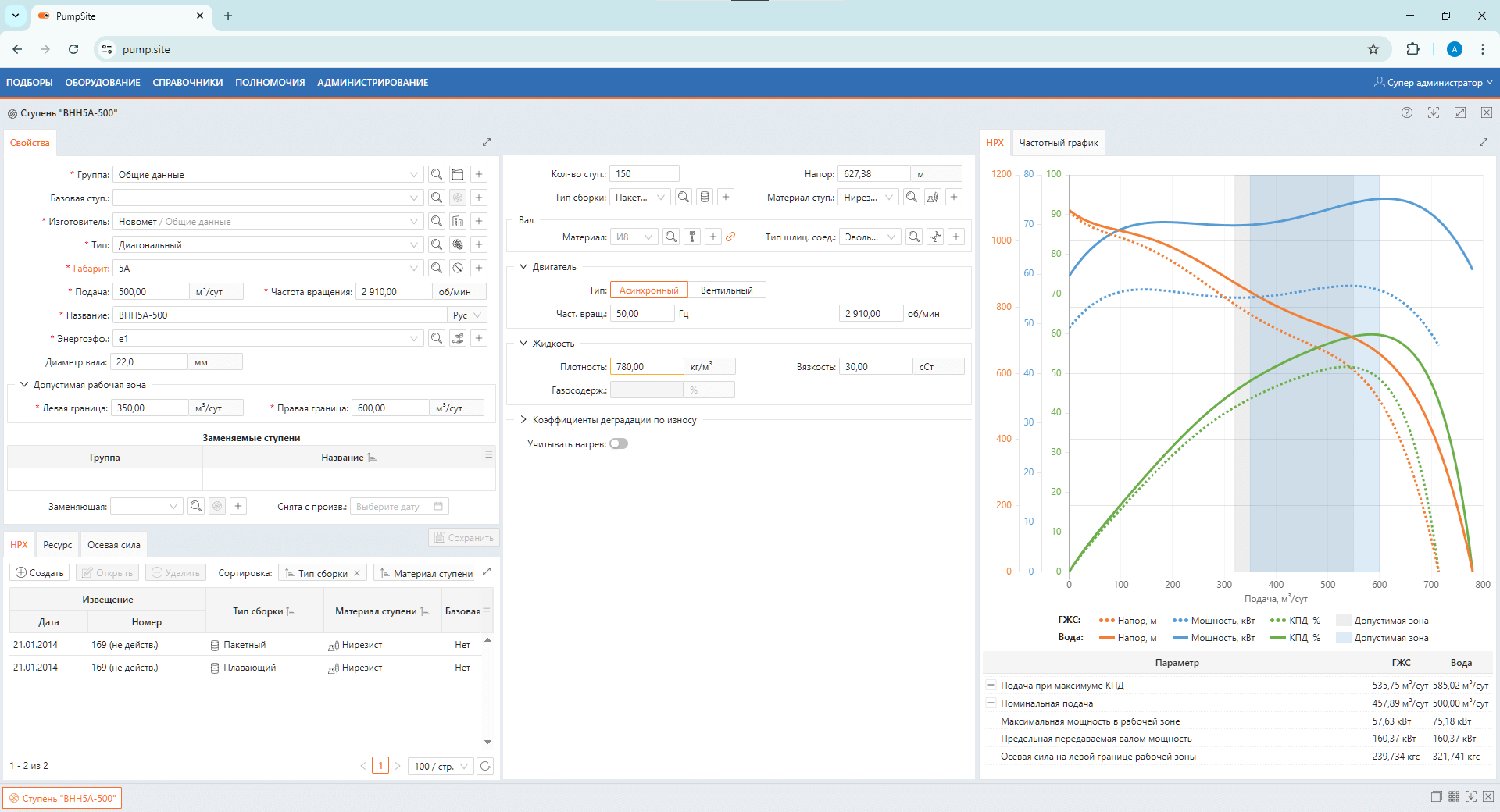
Task: Click the Создать button
Action: click(x=40, y=573)
